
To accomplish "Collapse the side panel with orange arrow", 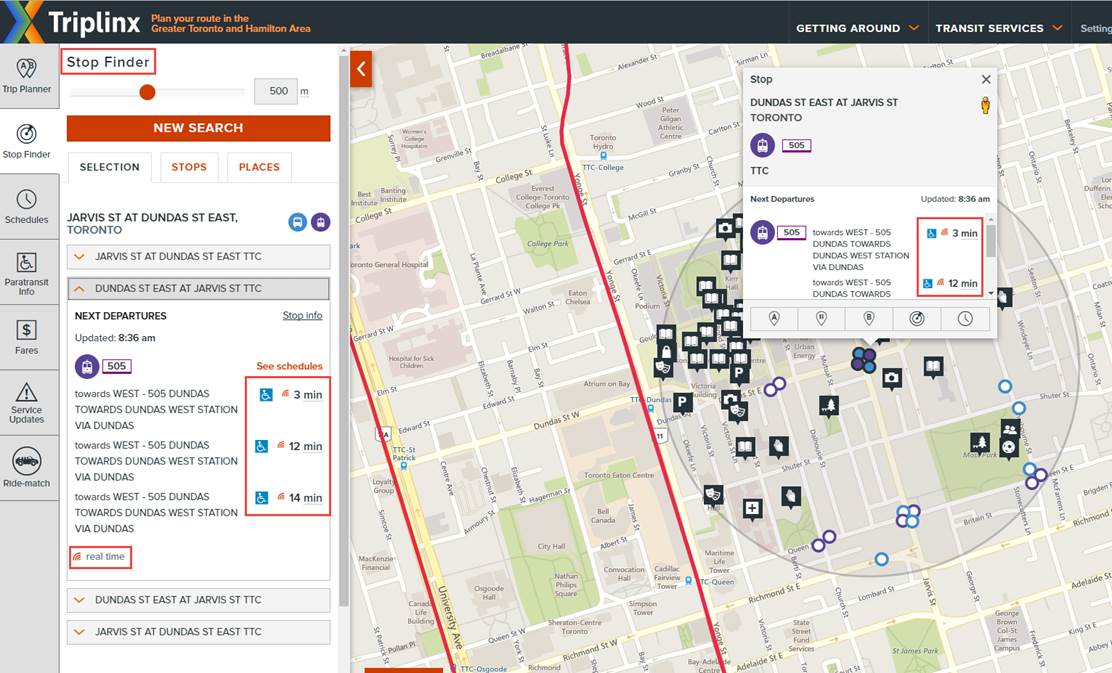I will (361, 69).
